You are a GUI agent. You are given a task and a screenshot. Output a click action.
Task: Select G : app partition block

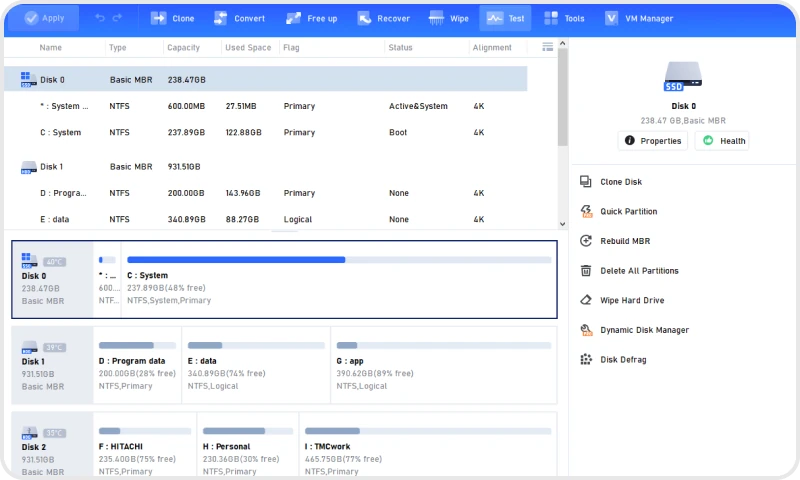[443, 365]
